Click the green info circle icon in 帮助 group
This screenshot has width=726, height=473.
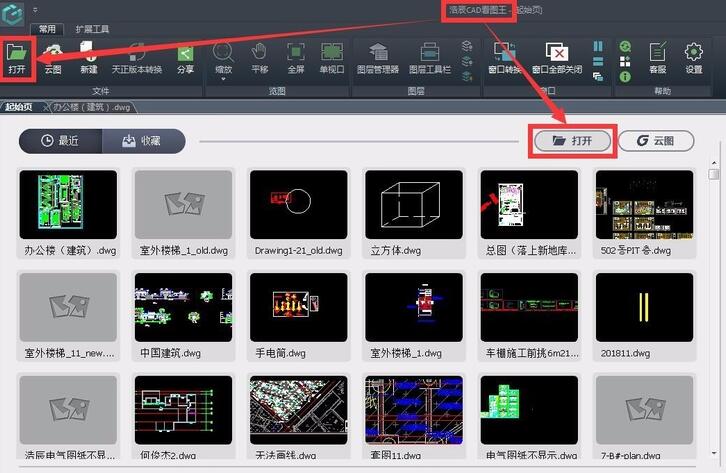[625, 77]
